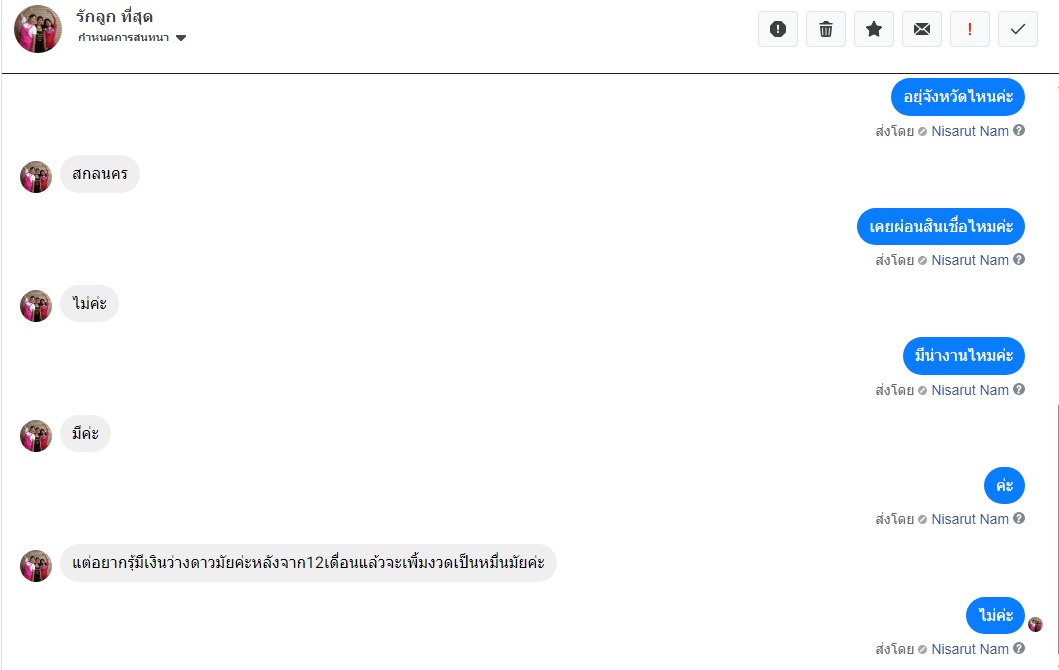Flag conversation with red exclamation icon
This screenshot has height=670, width=1059.
pos(970,29)
